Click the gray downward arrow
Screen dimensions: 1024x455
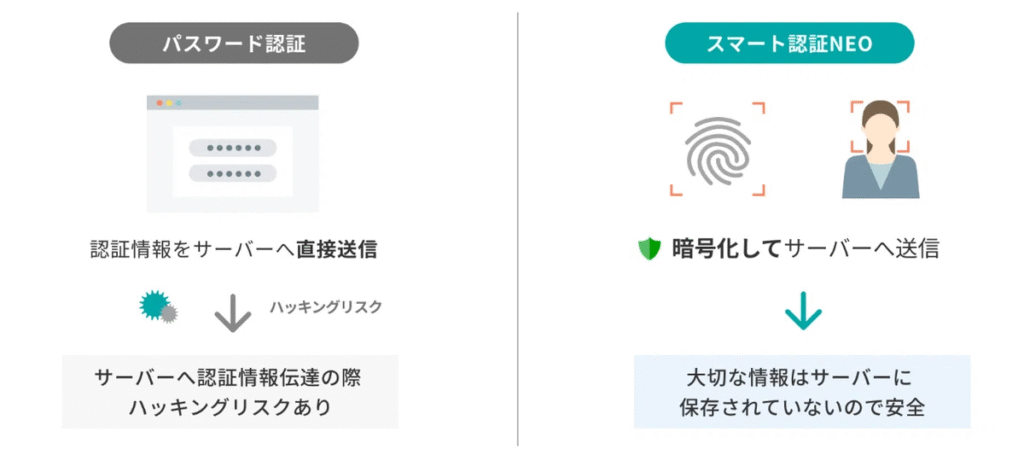232,313
